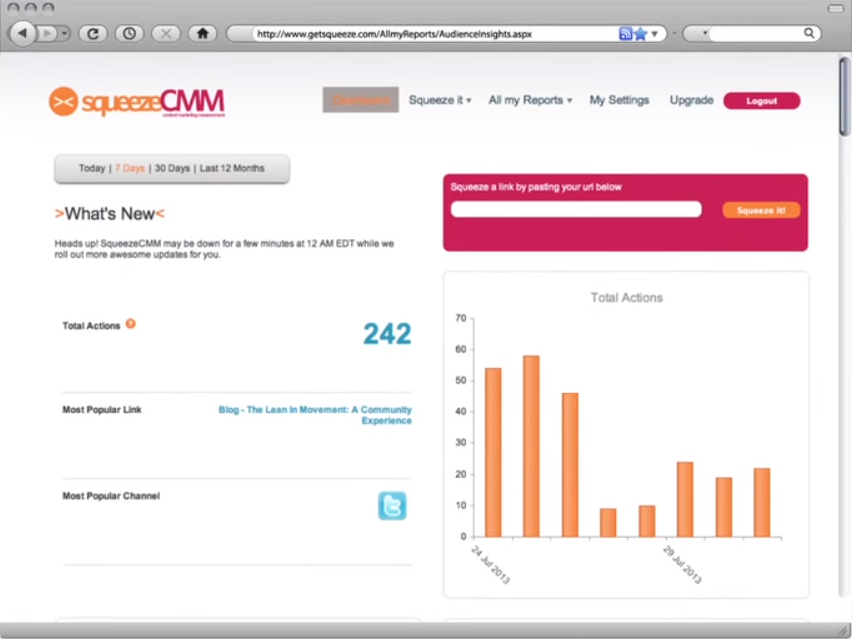Screen dimensions: 852x639
Task: Open the back/forward history dropdown arrow
Action: [x=64, y=34]
